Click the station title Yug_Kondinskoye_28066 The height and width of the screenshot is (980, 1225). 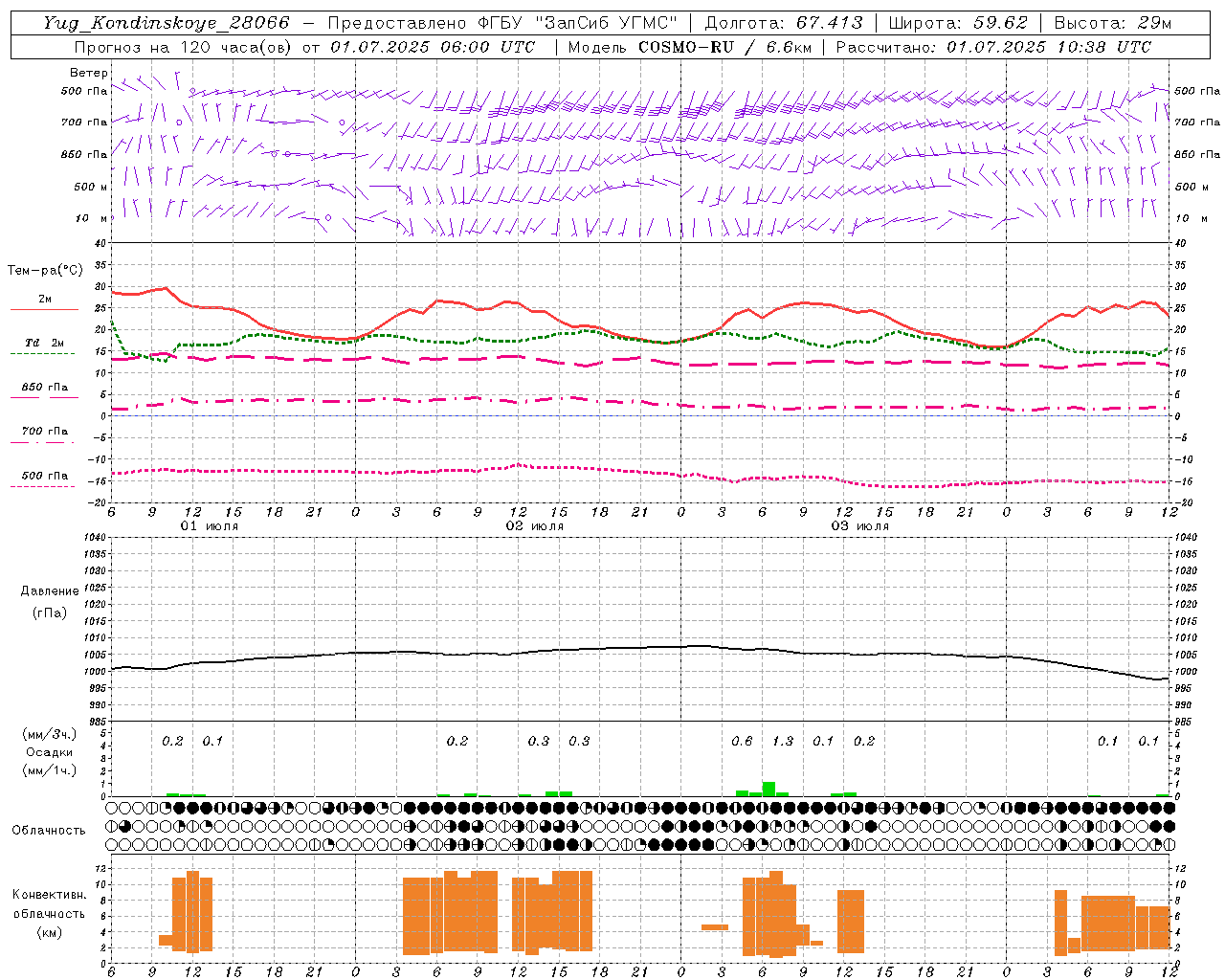click(166, 23)
